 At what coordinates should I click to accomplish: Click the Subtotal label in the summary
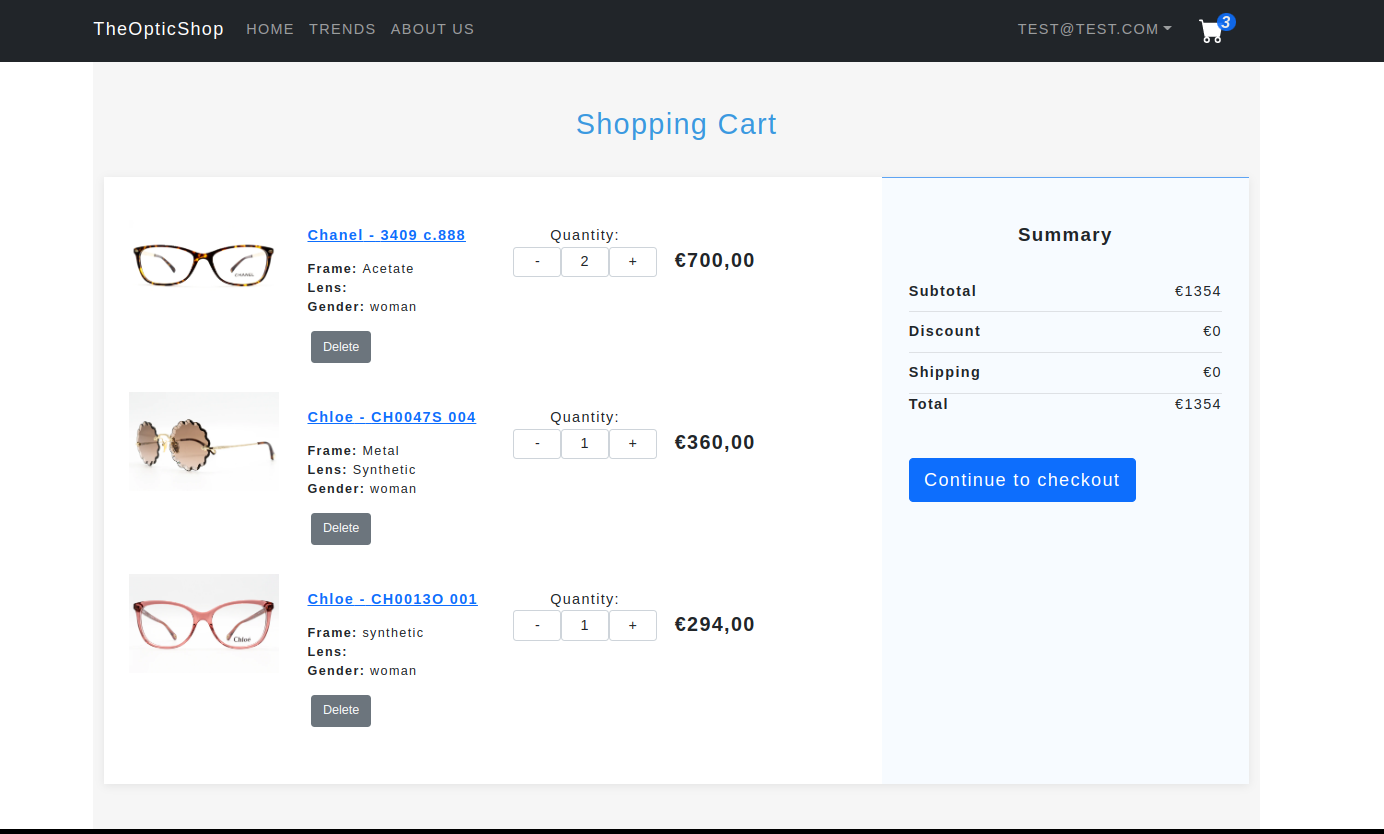943,291
